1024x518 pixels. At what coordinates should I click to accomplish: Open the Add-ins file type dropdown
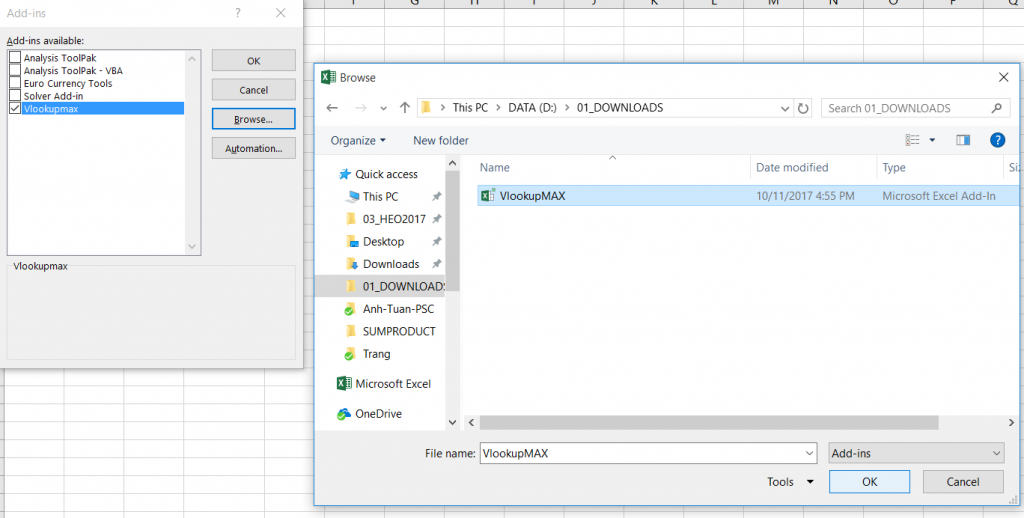point(916,453)
